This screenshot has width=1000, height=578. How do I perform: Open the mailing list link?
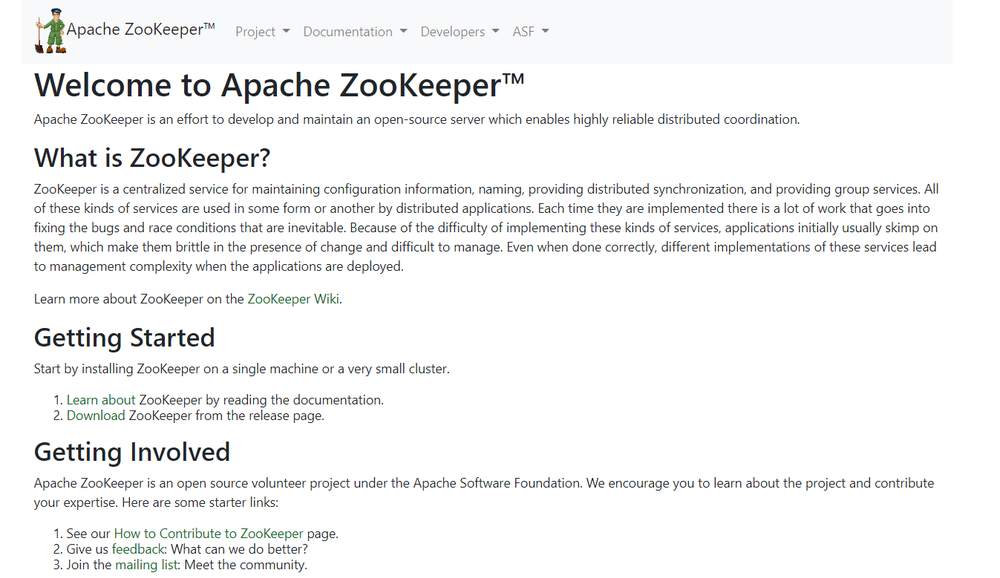pyautogui.click(x=146, y=565)
